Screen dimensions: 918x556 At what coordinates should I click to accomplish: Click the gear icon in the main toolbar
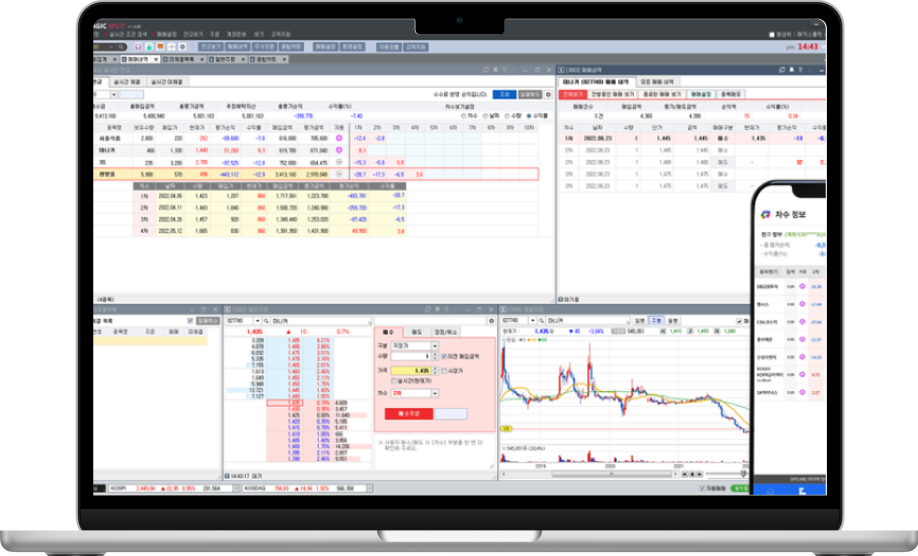point(183,47)
